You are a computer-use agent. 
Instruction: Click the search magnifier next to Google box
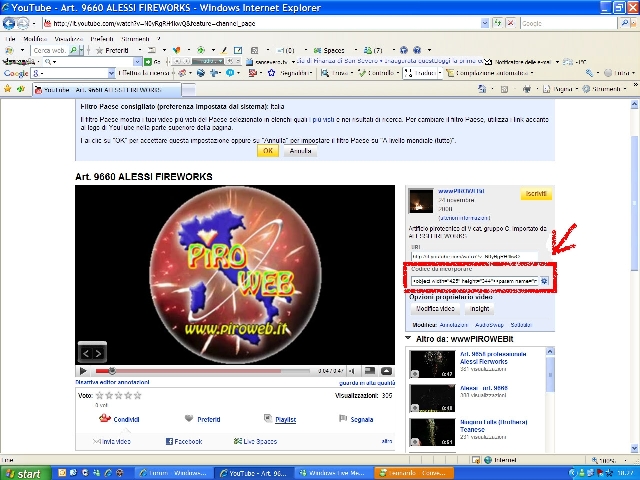(x=624, y=23)
